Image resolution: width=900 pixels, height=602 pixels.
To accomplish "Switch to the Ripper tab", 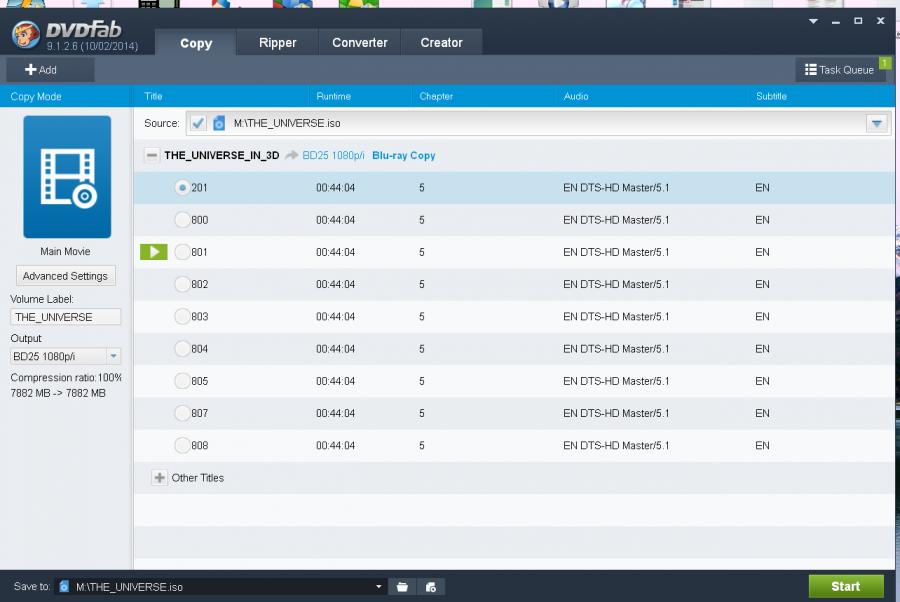I will (x=277, y=43).
